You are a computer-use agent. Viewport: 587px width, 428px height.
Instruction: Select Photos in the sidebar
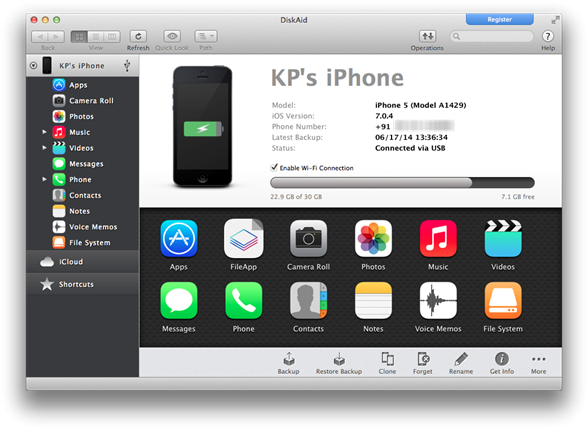click(82, 116)
